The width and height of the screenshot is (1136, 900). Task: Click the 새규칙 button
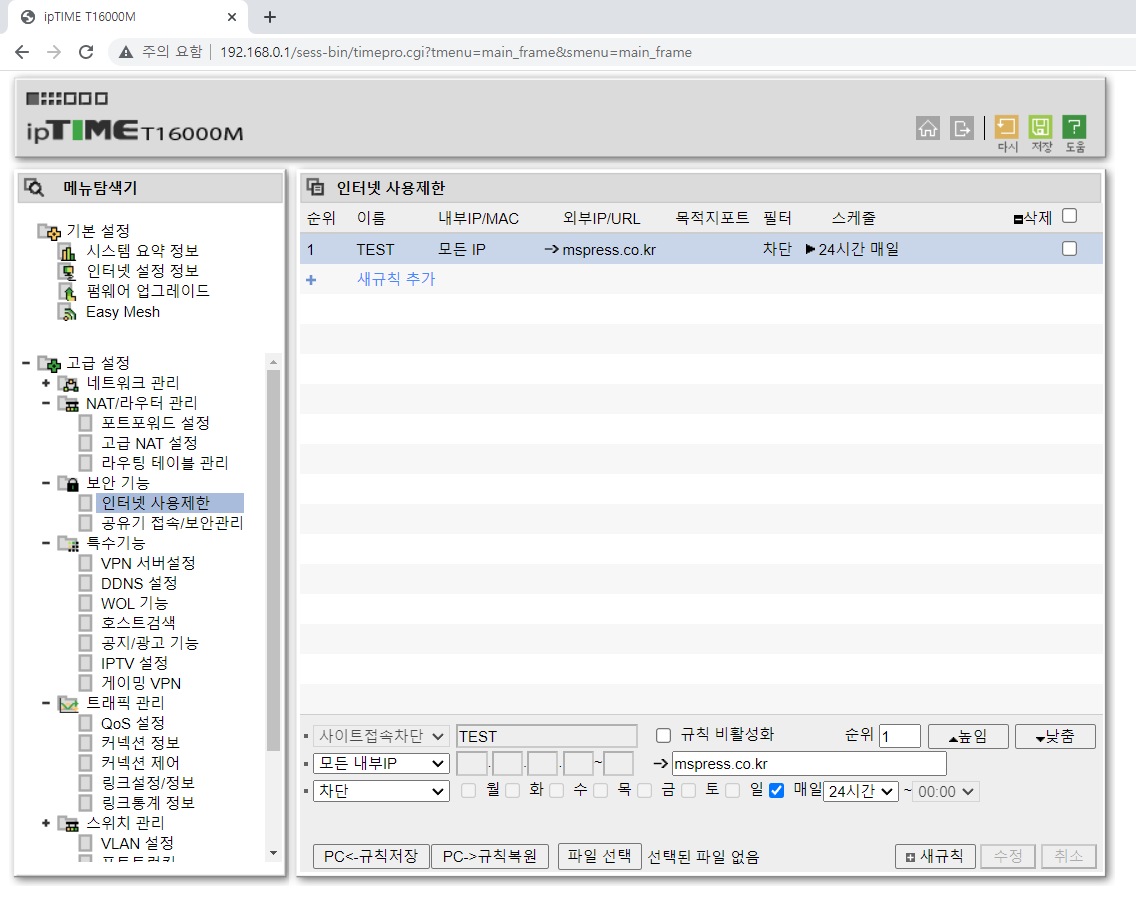935,857
